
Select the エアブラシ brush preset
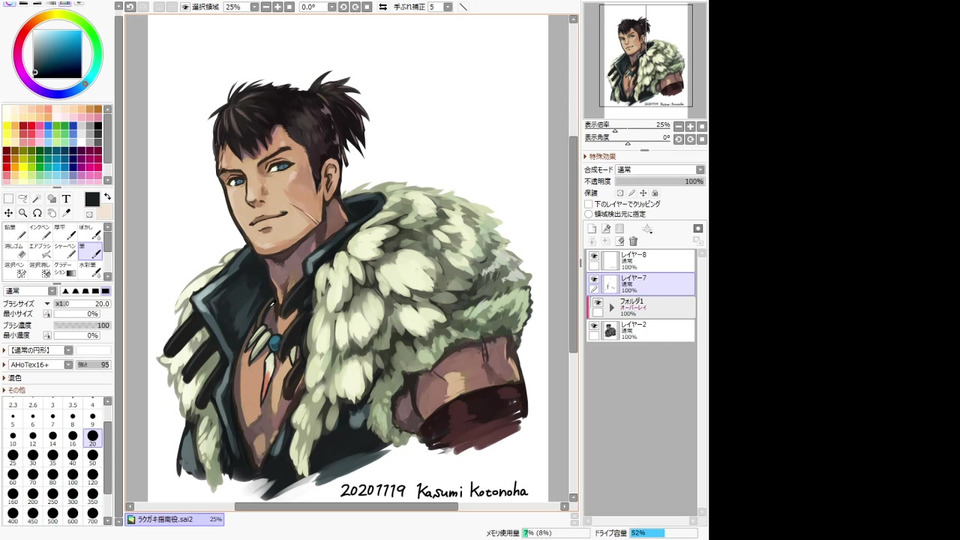(40, 250)
